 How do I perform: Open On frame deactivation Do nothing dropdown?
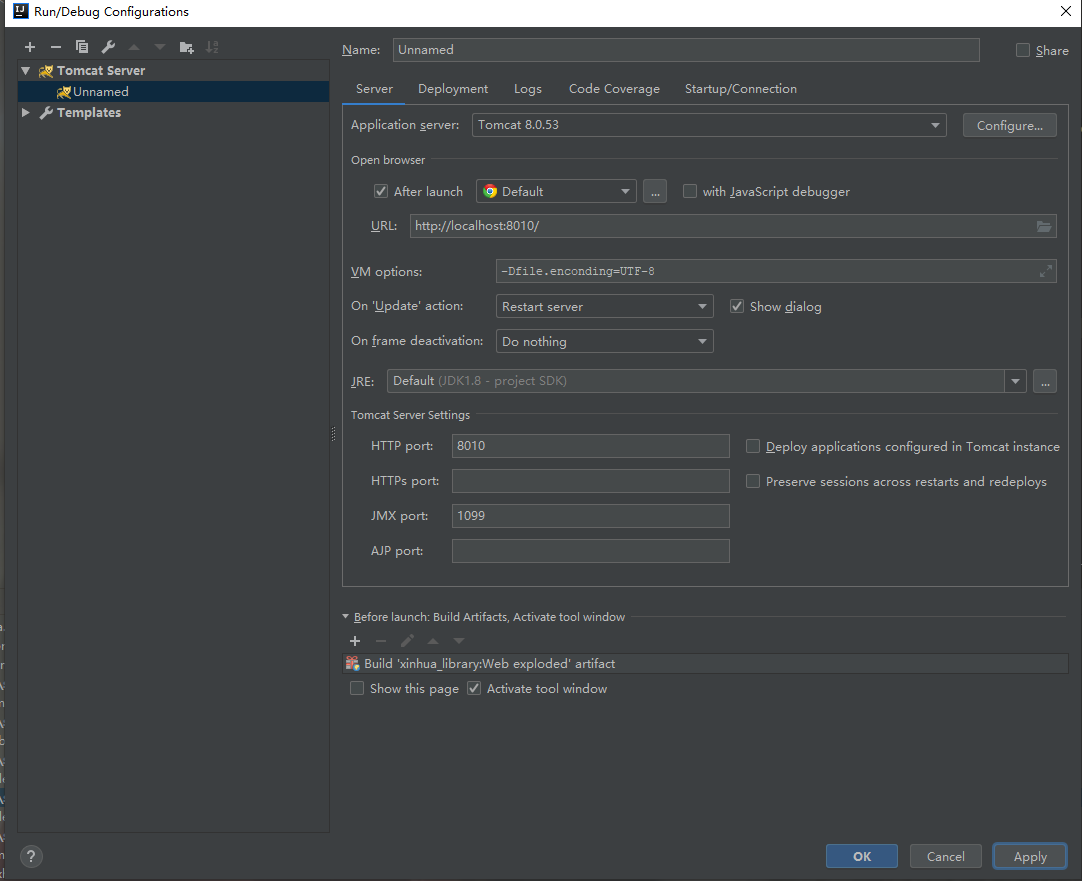coord(604,341)
